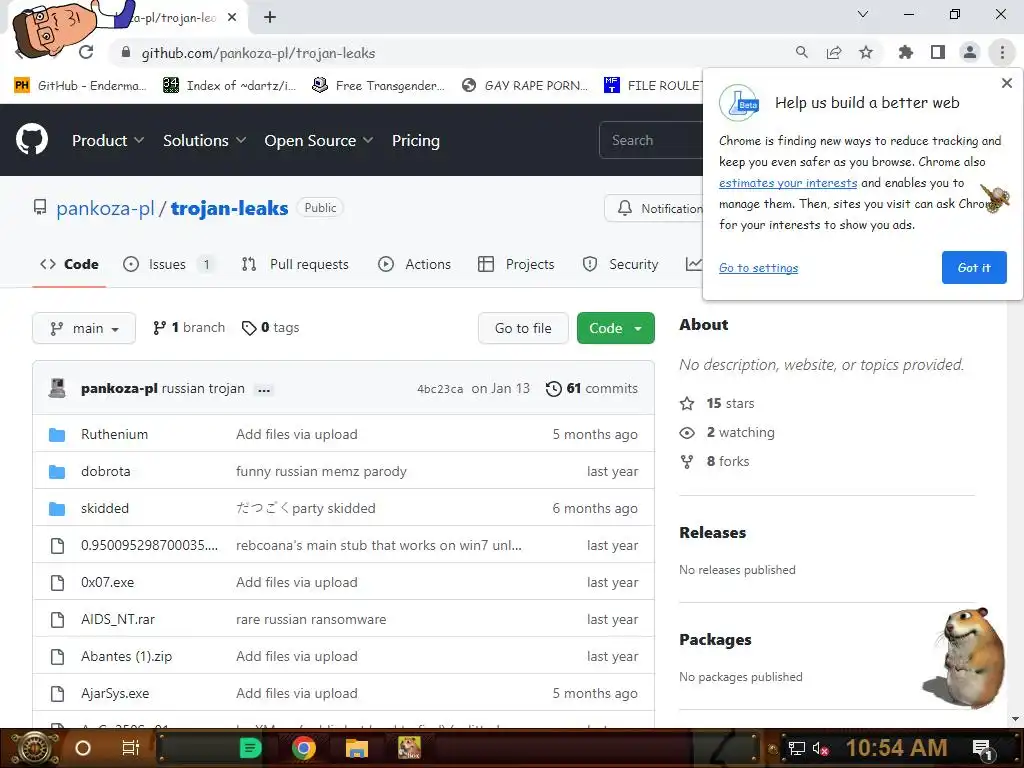Click the share page icon in the address bar

point(834,53)
